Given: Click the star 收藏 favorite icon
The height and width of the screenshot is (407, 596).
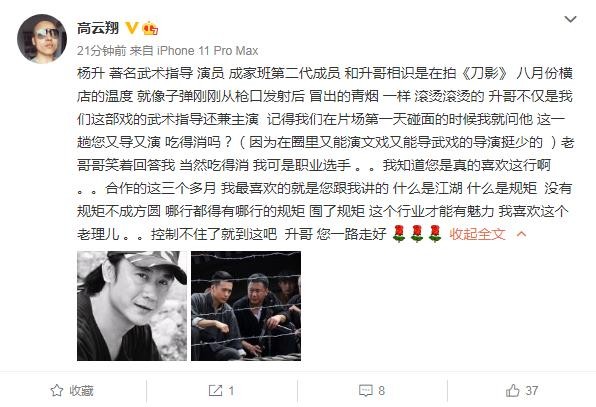Looking at the screenshot, I should [x=57, y=391].
